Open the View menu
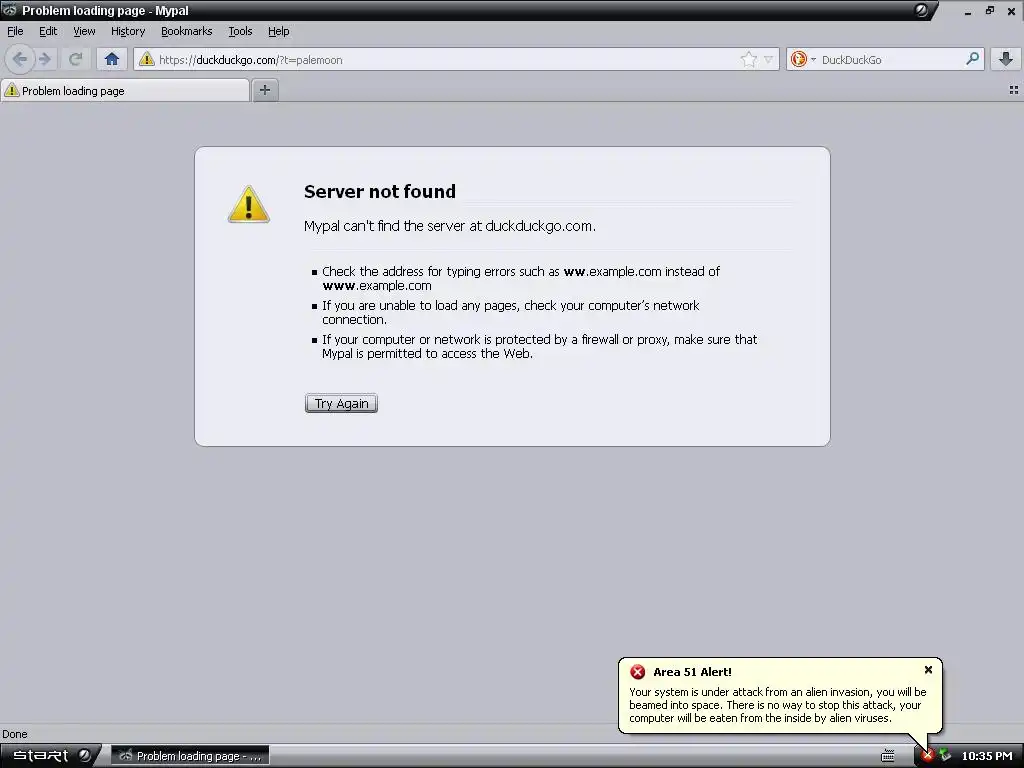Viewport: 1024px width, 768px height. (x=84, y=31)
